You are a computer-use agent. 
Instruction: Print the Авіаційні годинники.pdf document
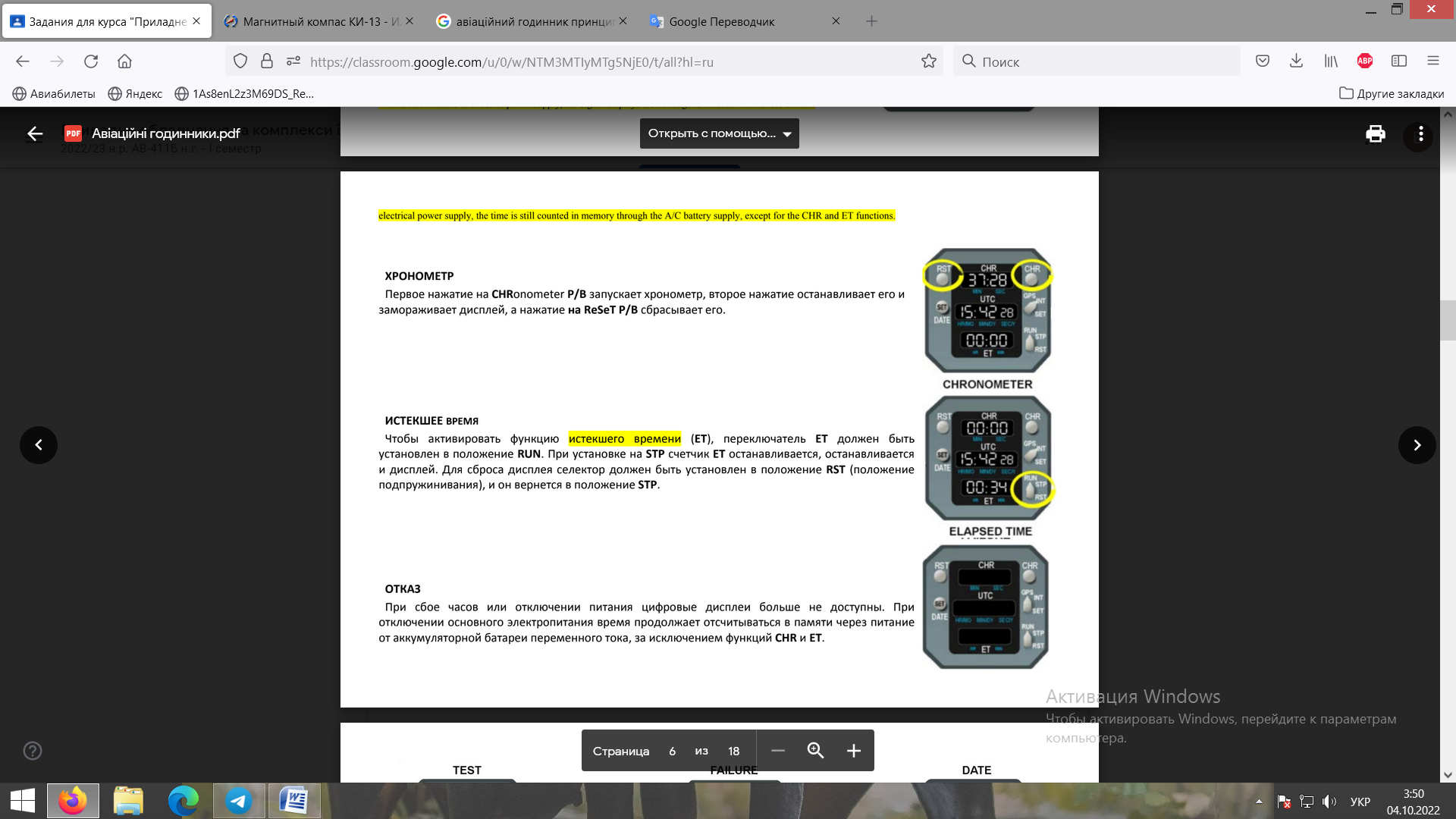tap(1376, 134)
